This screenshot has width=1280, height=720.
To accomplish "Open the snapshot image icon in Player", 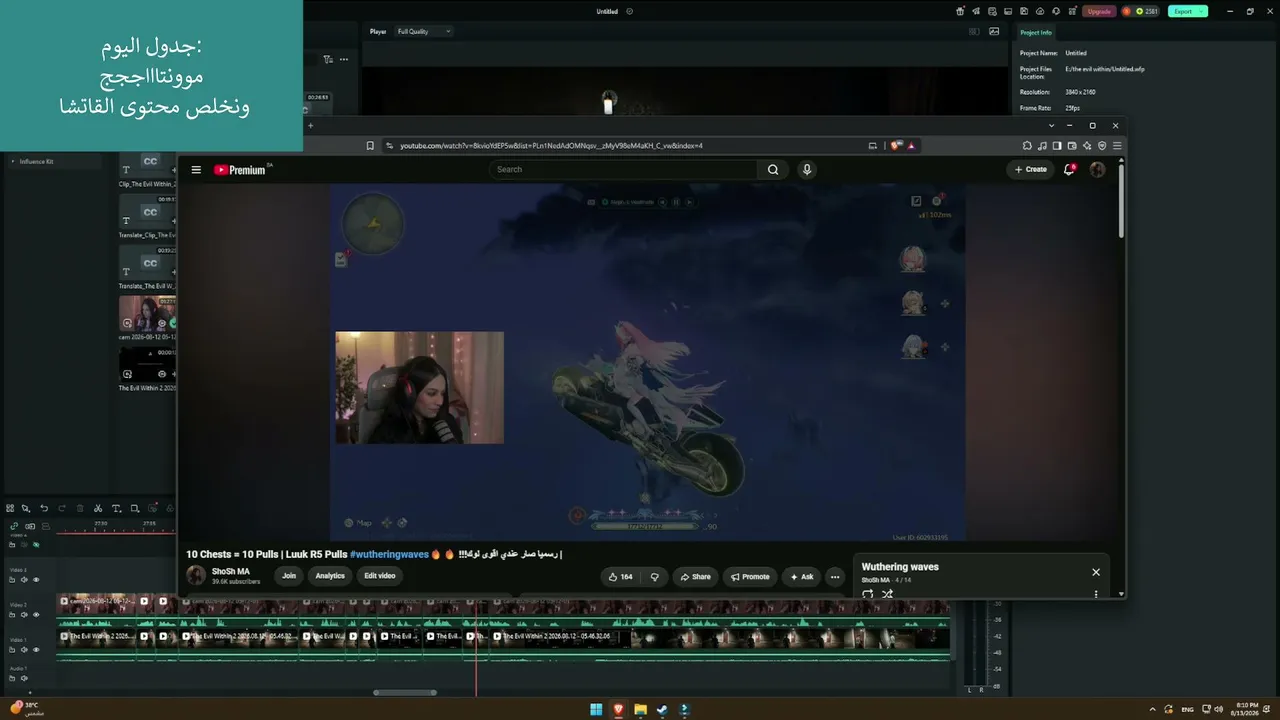I will (x=994, y=31).
